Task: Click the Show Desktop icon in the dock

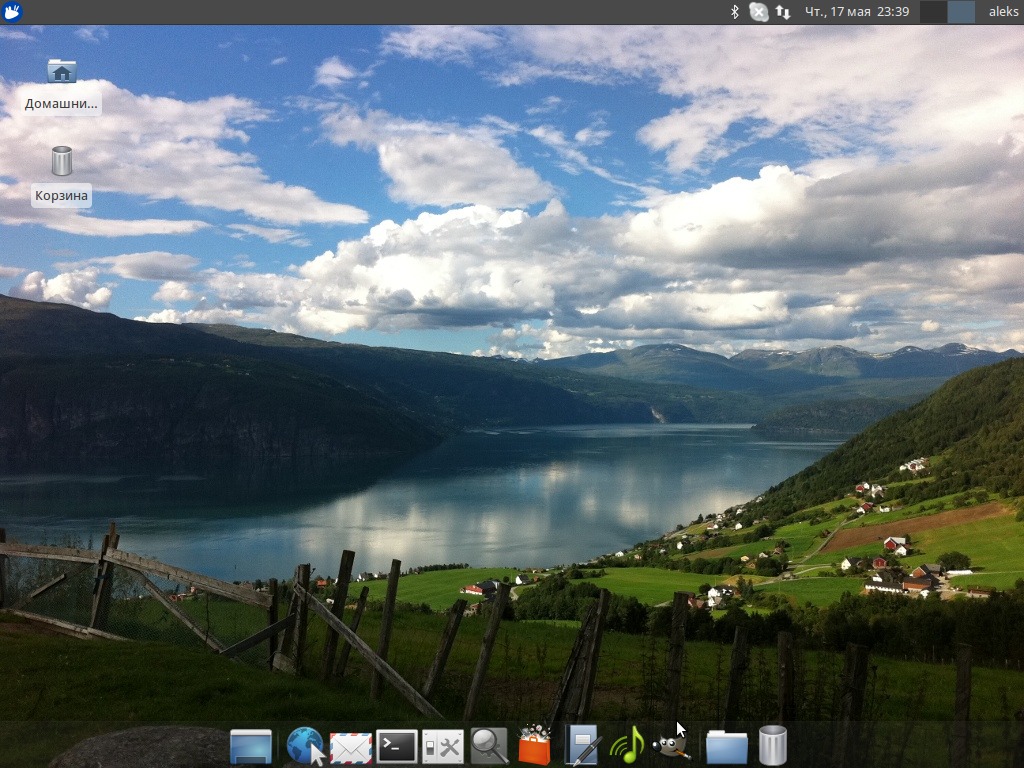Action: [251, 746]
